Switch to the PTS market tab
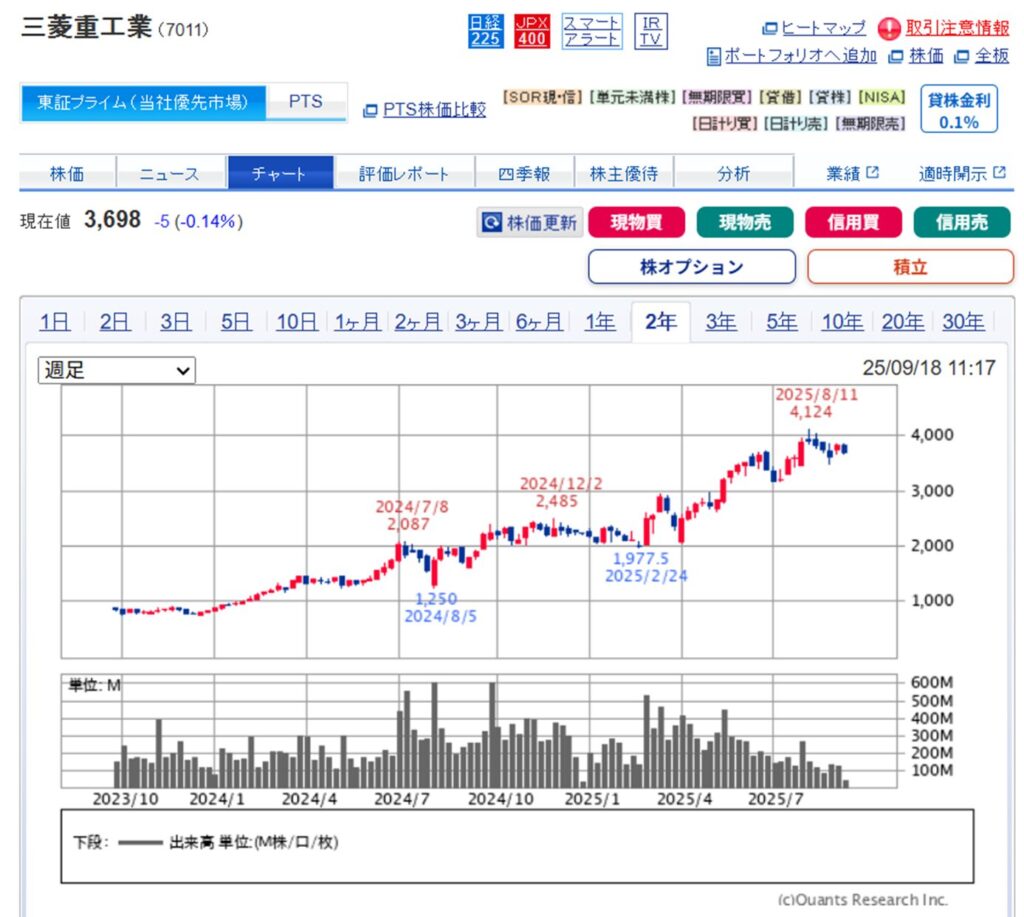1024x917 pixels. click(306, 102)
